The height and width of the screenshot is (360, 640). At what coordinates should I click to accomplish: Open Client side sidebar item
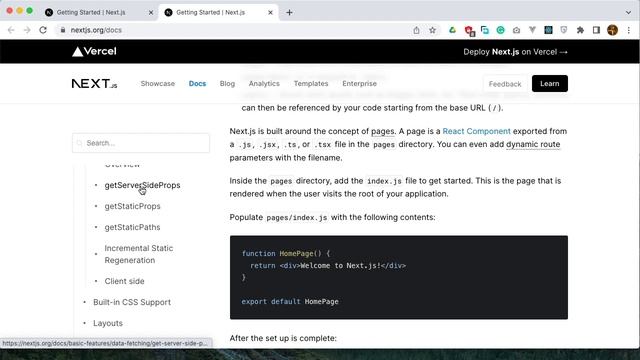click(124, 281)
